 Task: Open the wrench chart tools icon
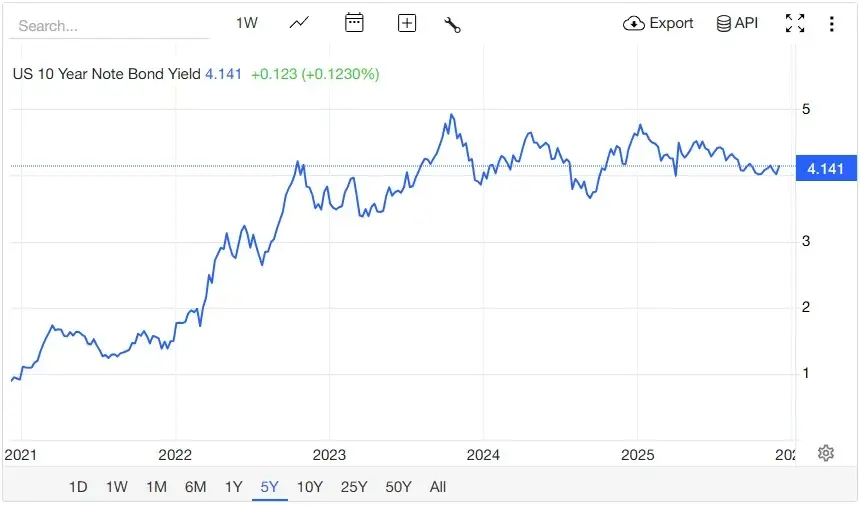(x=452, y=24)
